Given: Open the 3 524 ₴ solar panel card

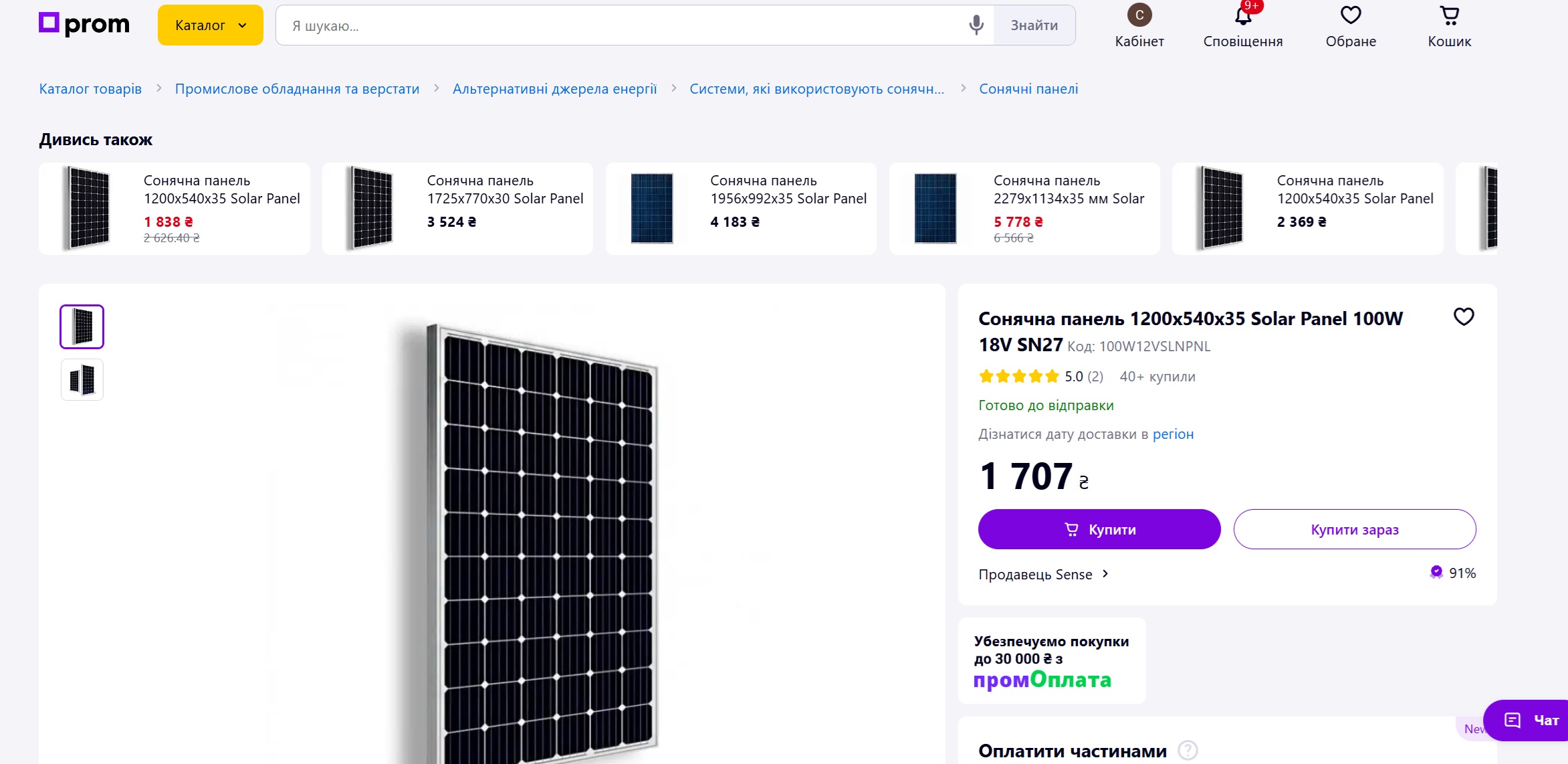Looking at the screenshot, I should 457,209.
